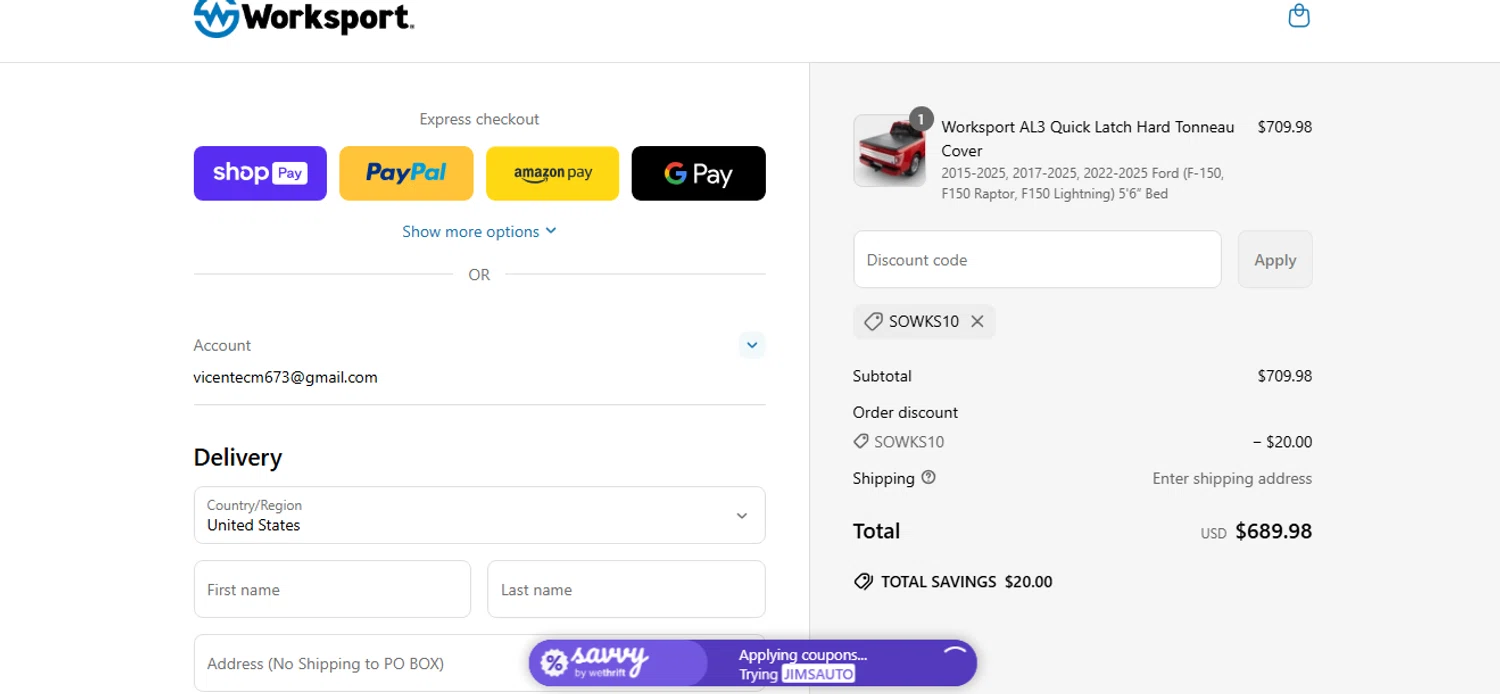Click the Trying JIMSAUTO coupon text

pyautogui.click(x=797, y=674)
